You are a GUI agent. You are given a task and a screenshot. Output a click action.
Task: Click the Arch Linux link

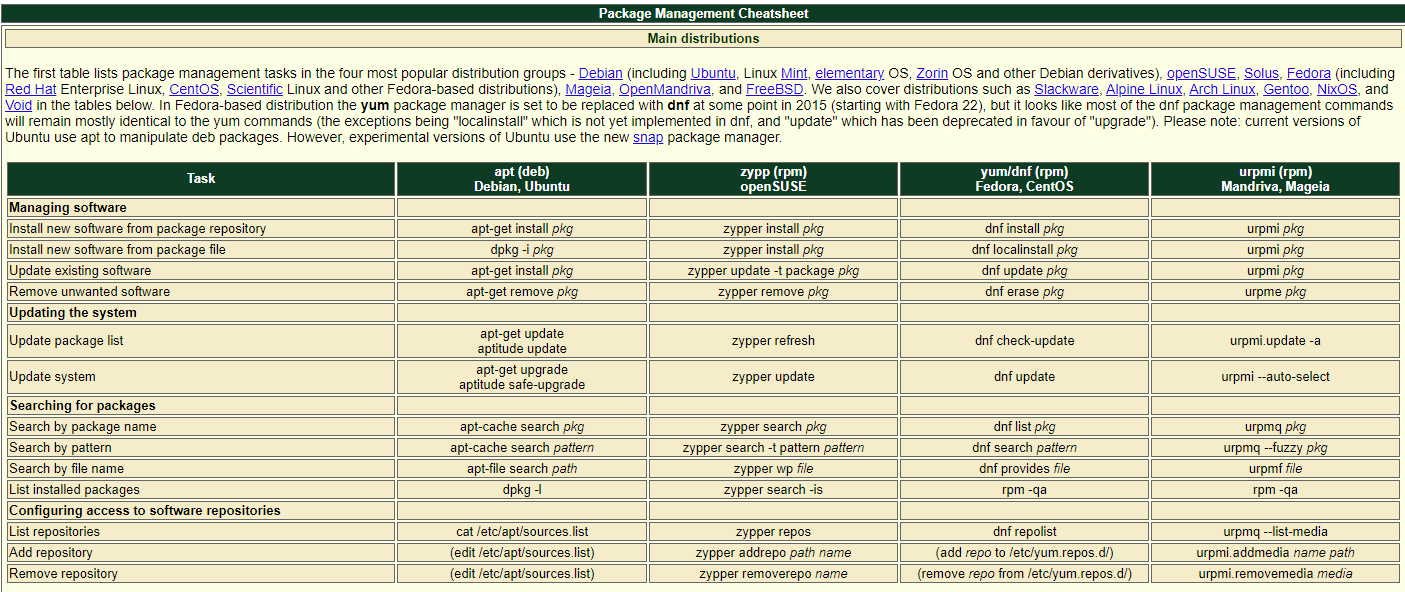click(x=1222, y=89)
